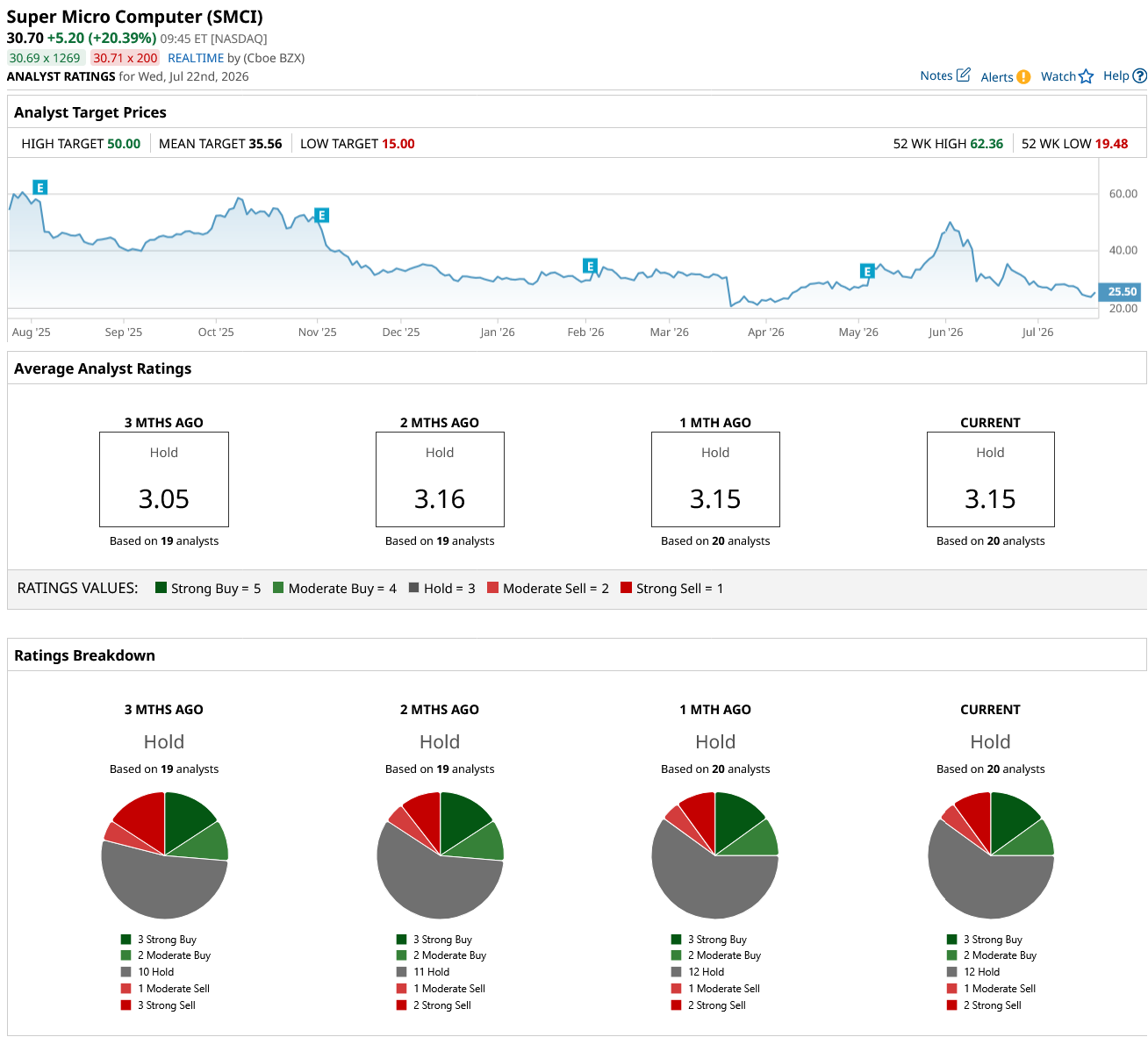1148x1037 pixels.
Task: Click the Hold = 3 color swatch
Action: [413, 588]
